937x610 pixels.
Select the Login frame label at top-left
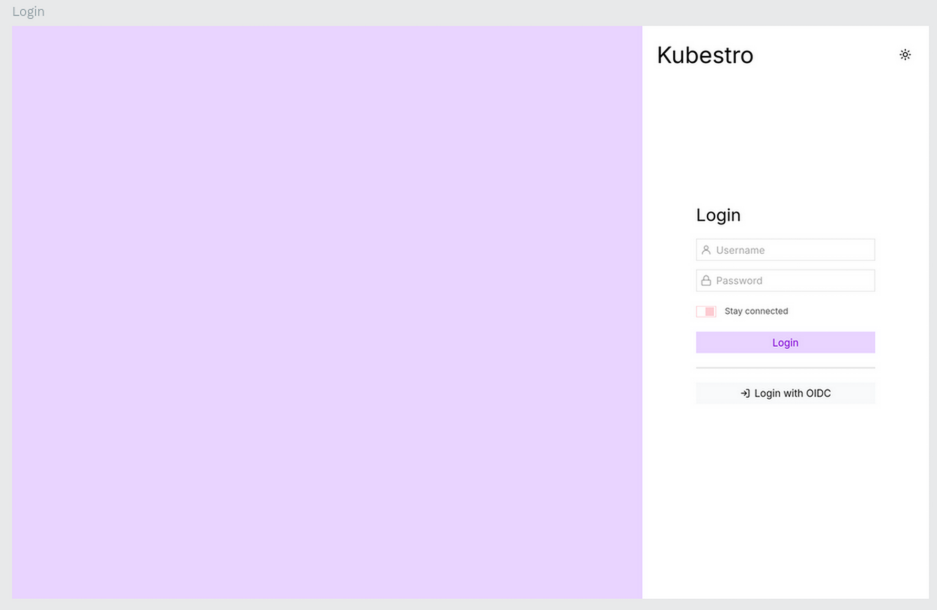coord(28,11)
